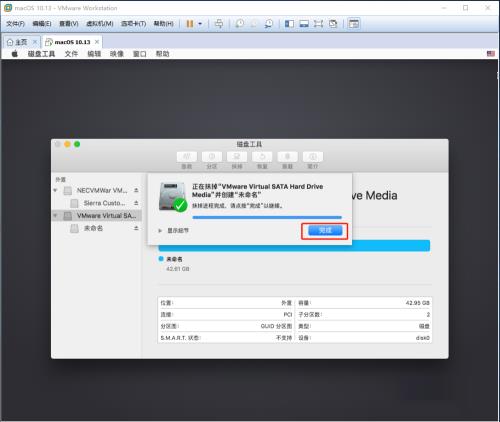Open the 文件(F) menu in VMware

[x=15, y=24]
